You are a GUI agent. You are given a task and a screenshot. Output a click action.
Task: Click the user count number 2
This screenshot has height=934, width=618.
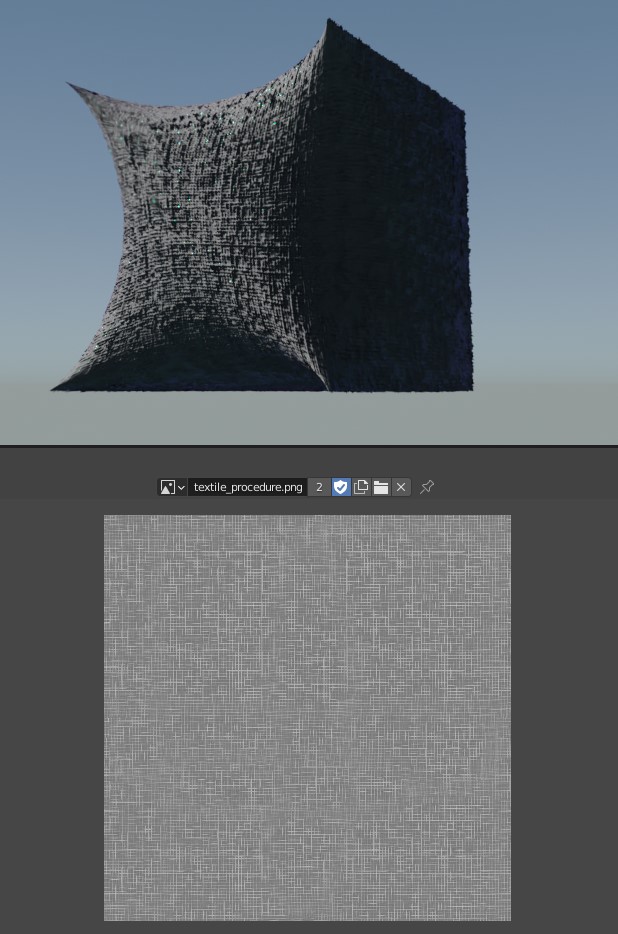tap(319, 487)
